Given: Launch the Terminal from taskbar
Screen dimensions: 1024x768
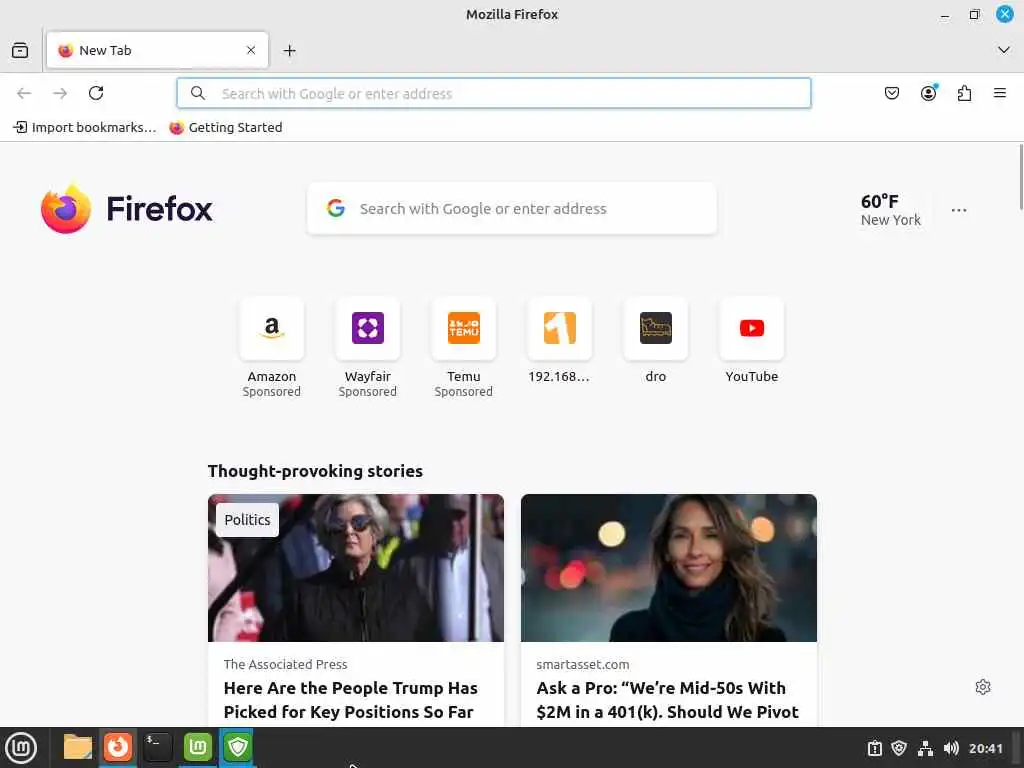Looking at the screenshot, I should point(157,747).
